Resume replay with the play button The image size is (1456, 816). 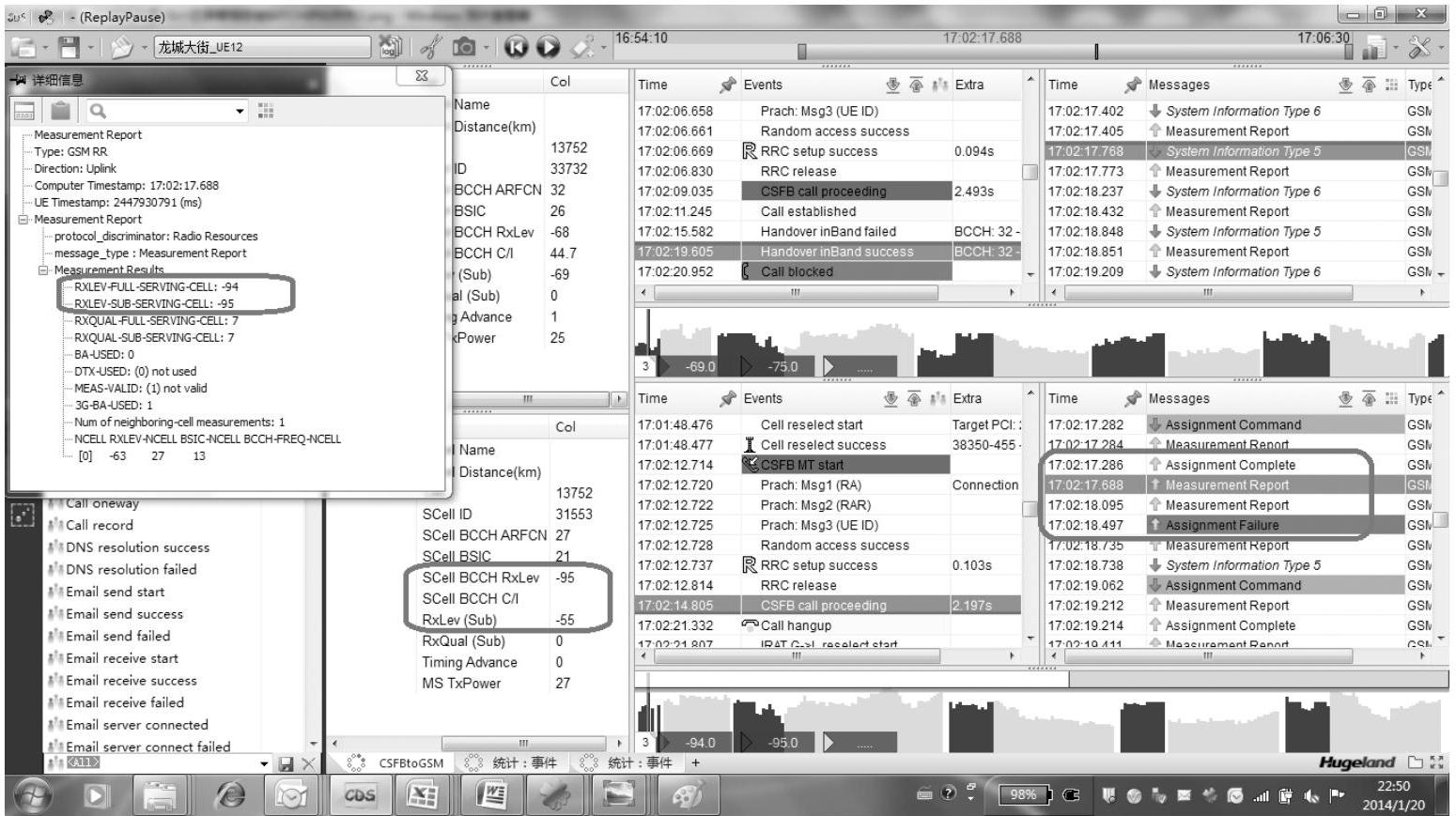pyautogui.click(x=548, y=46)
